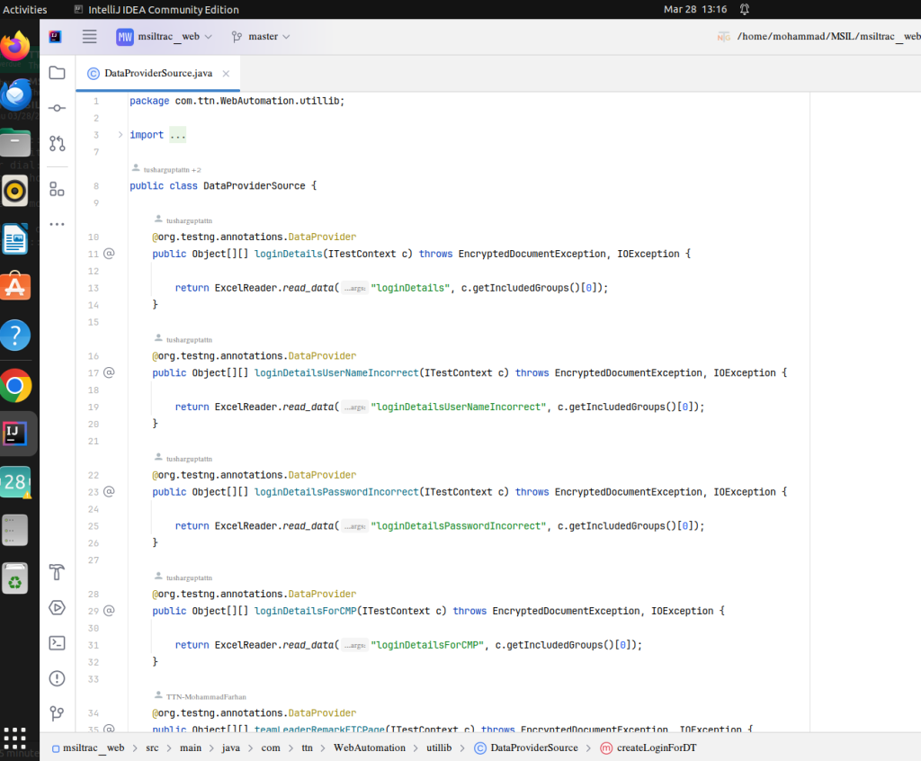Open the Project tool window folder icon
921x761 pixels.
pyautogui.click(x=57, y=72)
